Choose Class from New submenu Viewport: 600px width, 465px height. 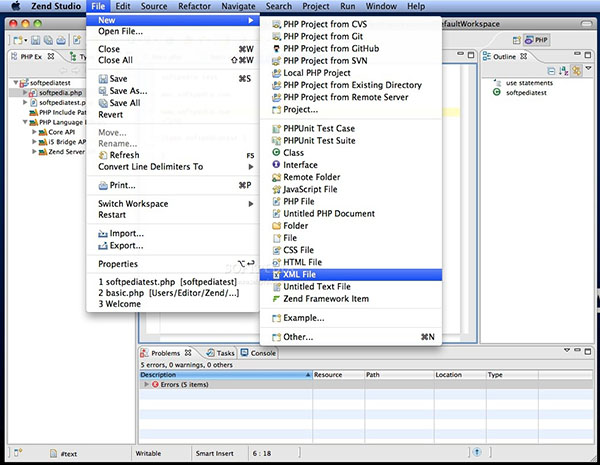351,153
